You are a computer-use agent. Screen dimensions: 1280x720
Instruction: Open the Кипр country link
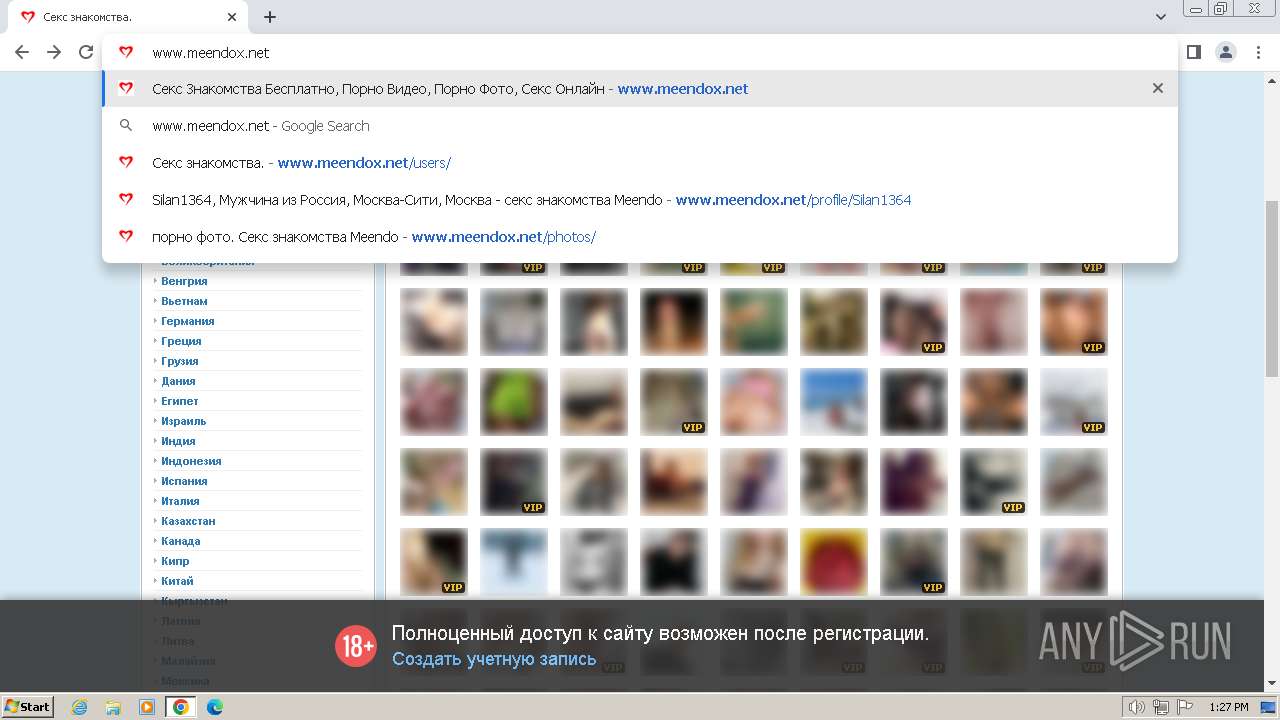pyautogui.click(x=175, y=561)
